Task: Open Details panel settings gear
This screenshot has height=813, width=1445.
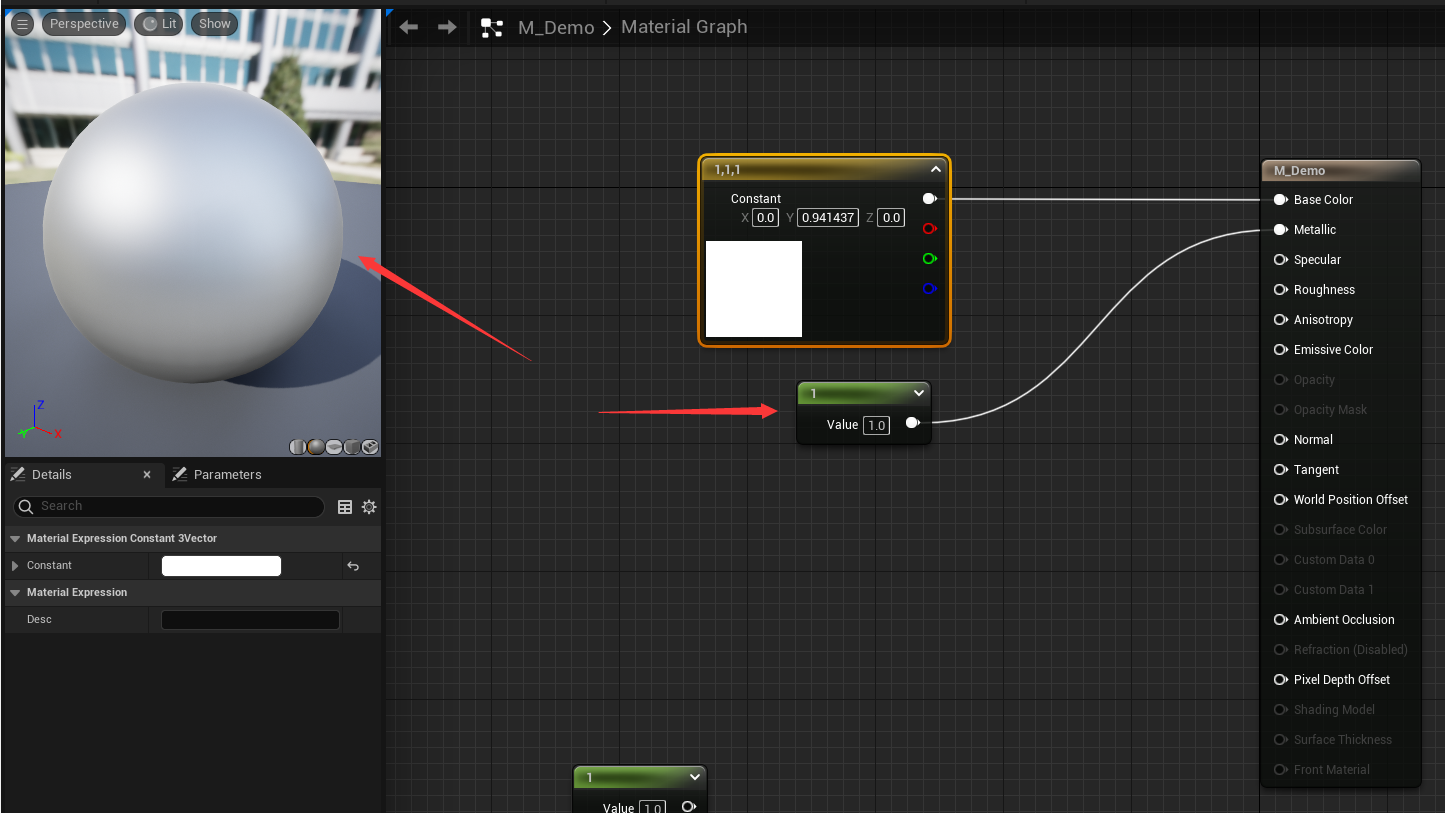Action: 369,507
